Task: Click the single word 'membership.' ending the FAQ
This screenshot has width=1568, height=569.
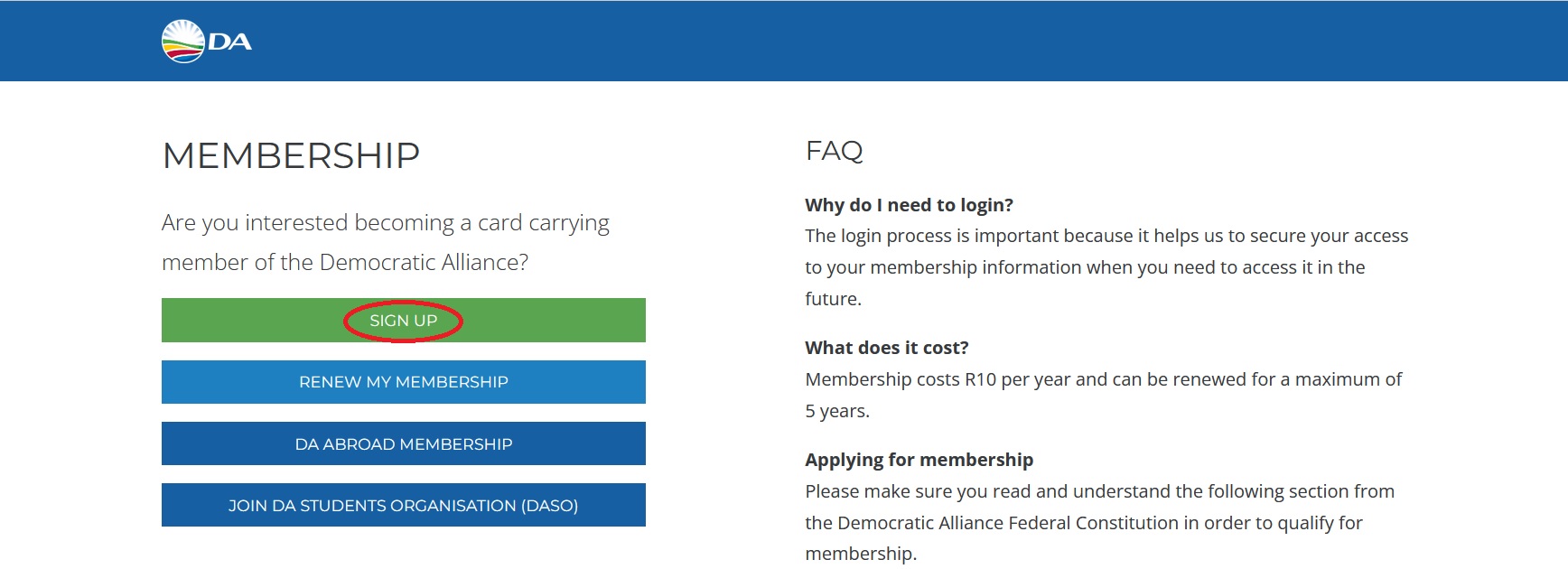Action: [x=860, y=554]
